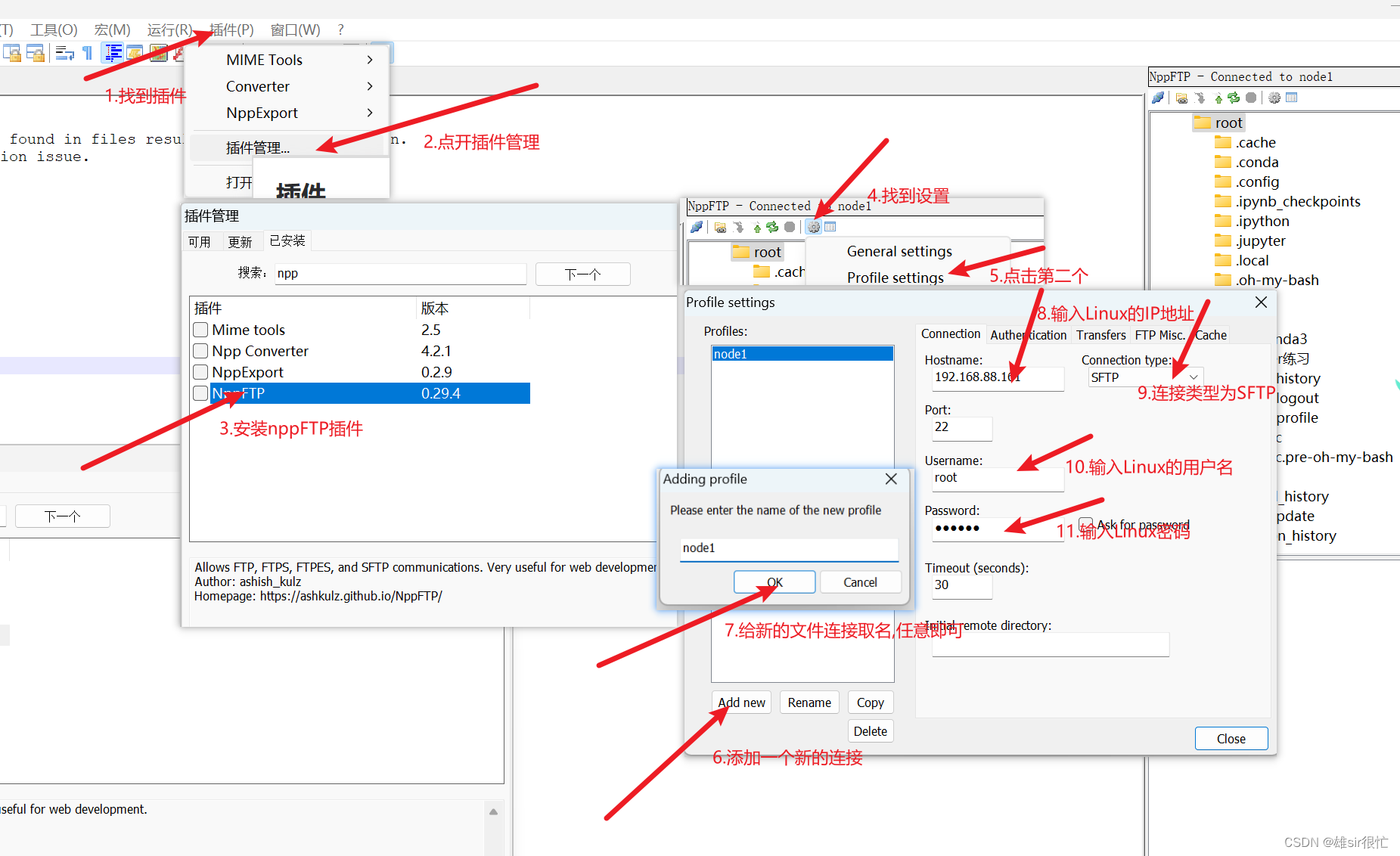1400x856 pixels.
Task: Click 下一个 button beside plugin search
Action: 582,274
